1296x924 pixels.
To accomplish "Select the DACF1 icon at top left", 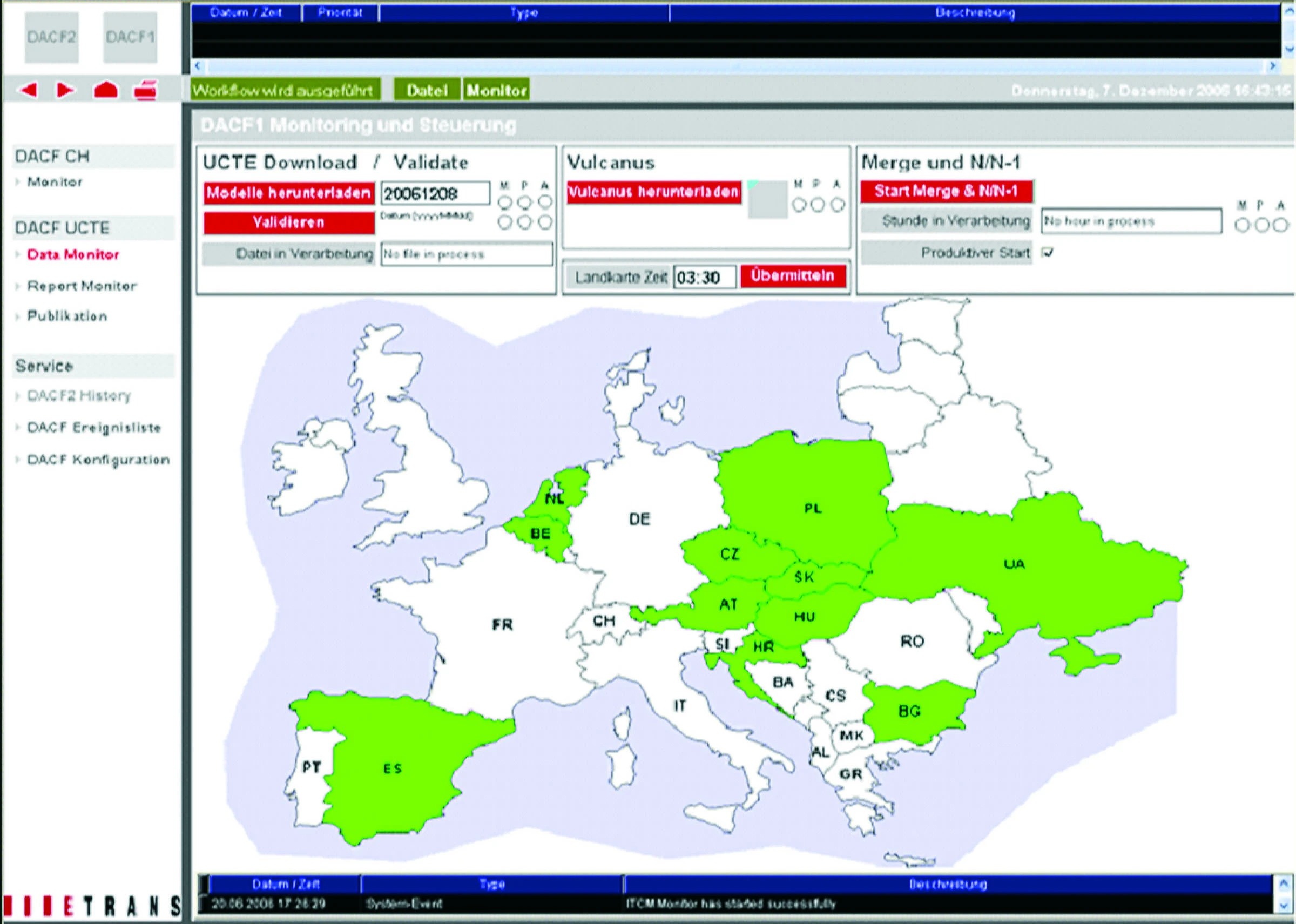I will coord(130,37).
